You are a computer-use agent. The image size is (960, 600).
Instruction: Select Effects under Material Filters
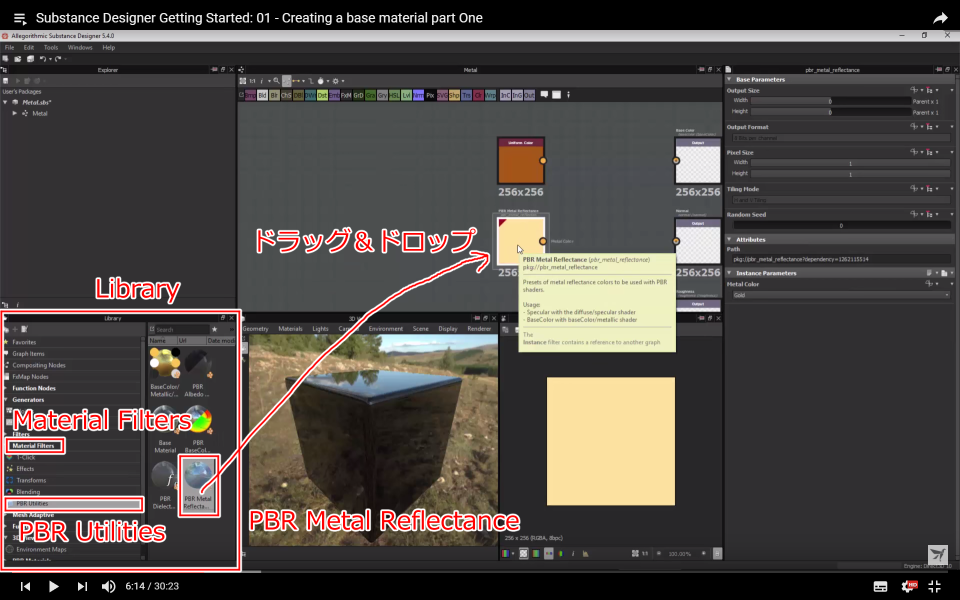(25, 469)
